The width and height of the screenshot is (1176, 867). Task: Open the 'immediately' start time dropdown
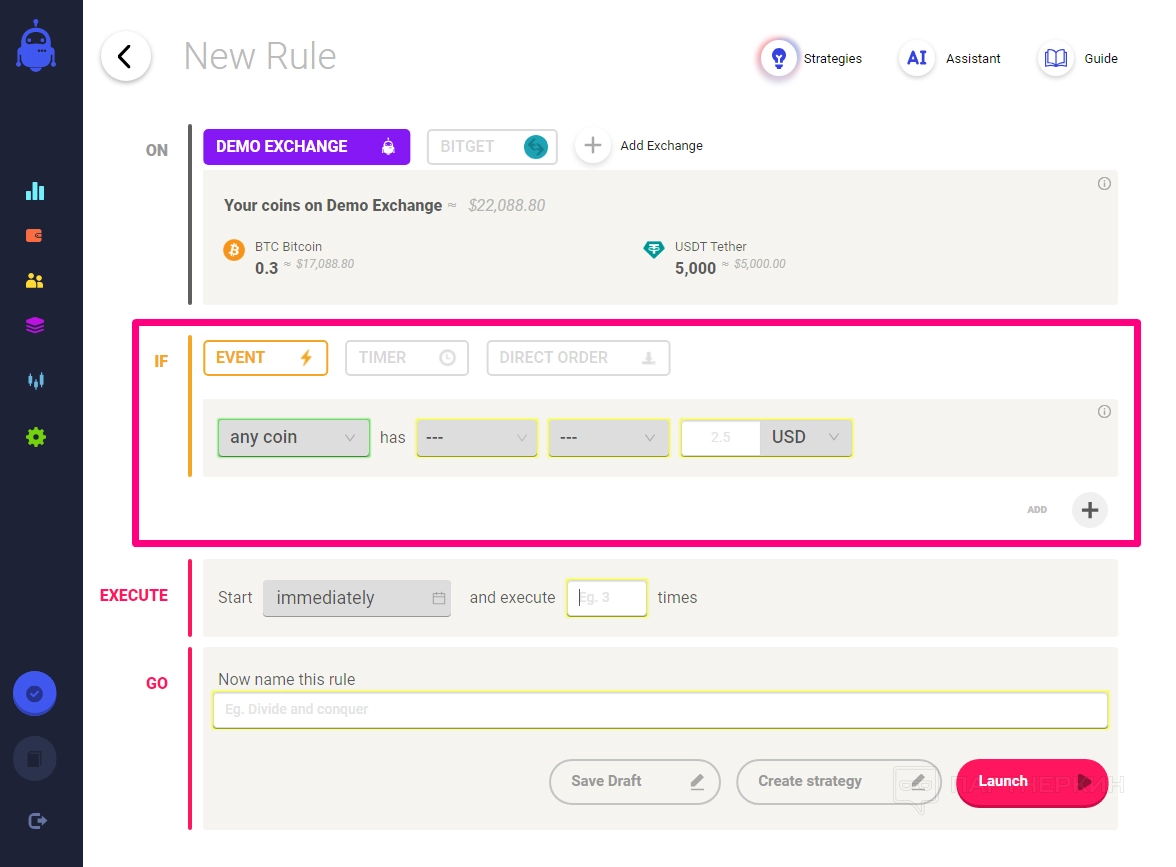pos(356,598)
